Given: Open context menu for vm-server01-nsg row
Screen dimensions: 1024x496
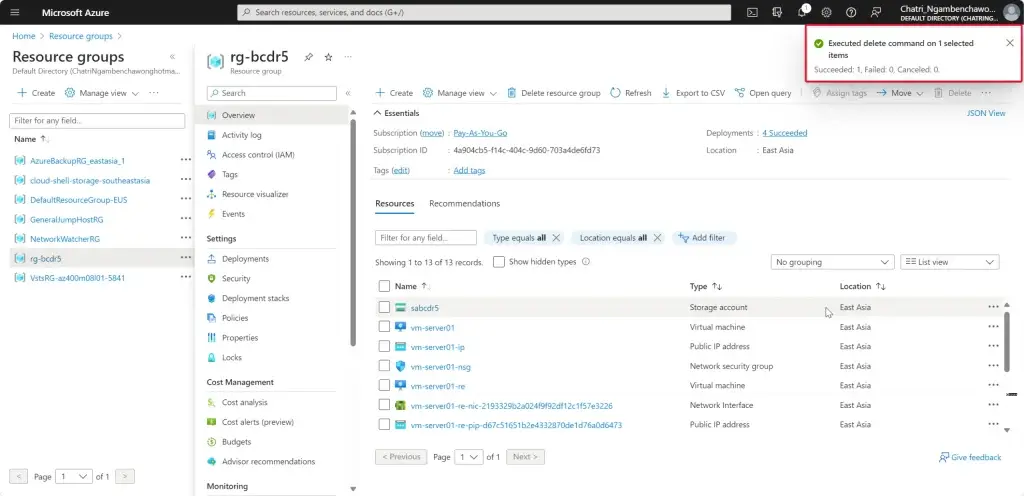Looking at the screenshot, I should point(993,365).
